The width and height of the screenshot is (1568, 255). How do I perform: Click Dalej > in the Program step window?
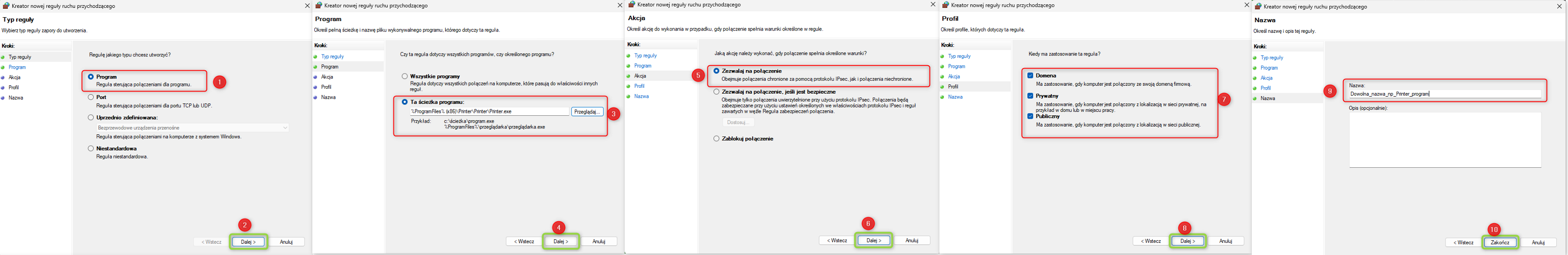[x=560, y=241]
